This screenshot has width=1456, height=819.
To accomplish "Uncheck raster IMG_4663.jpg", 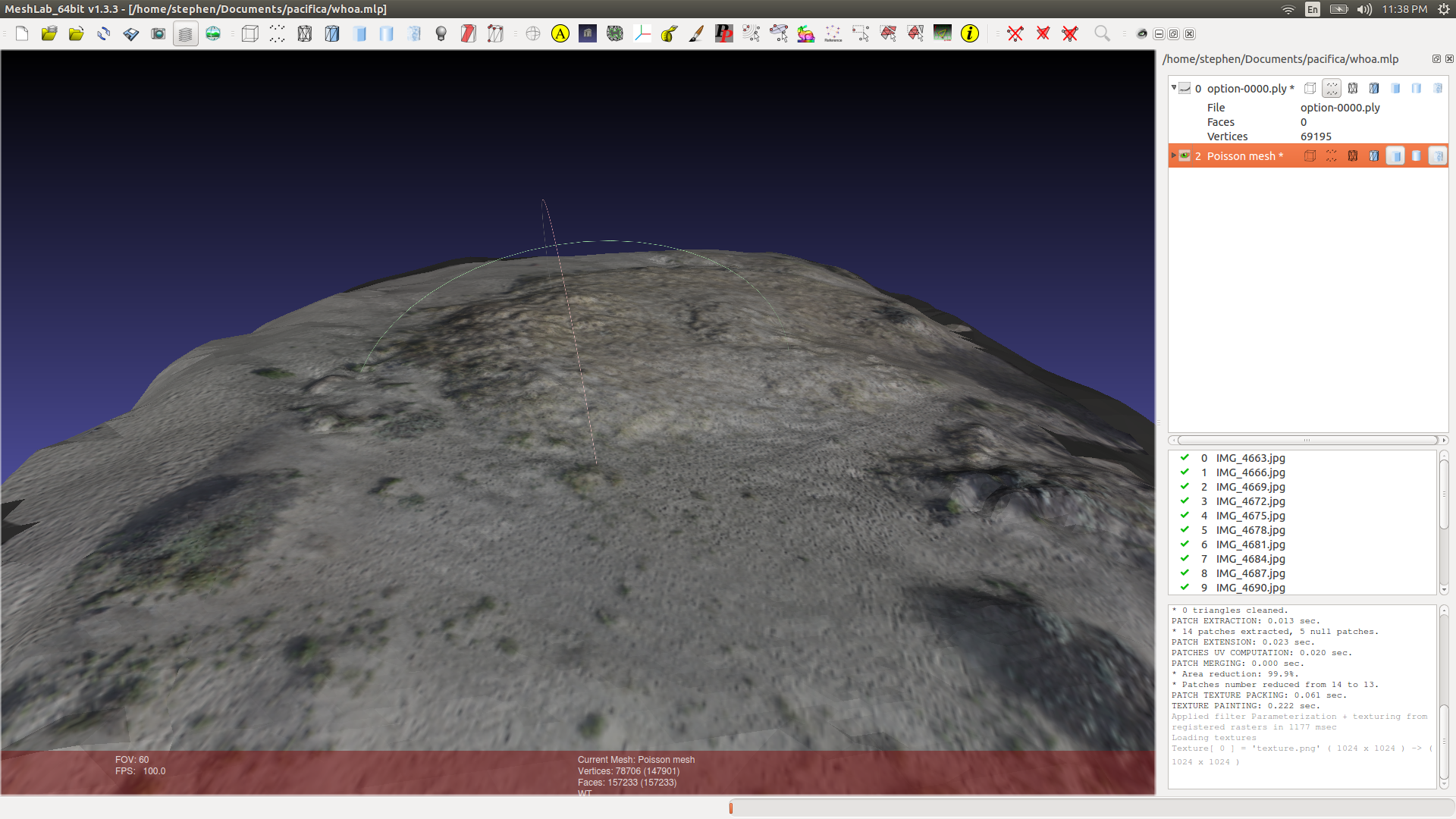I will 1185,458.
